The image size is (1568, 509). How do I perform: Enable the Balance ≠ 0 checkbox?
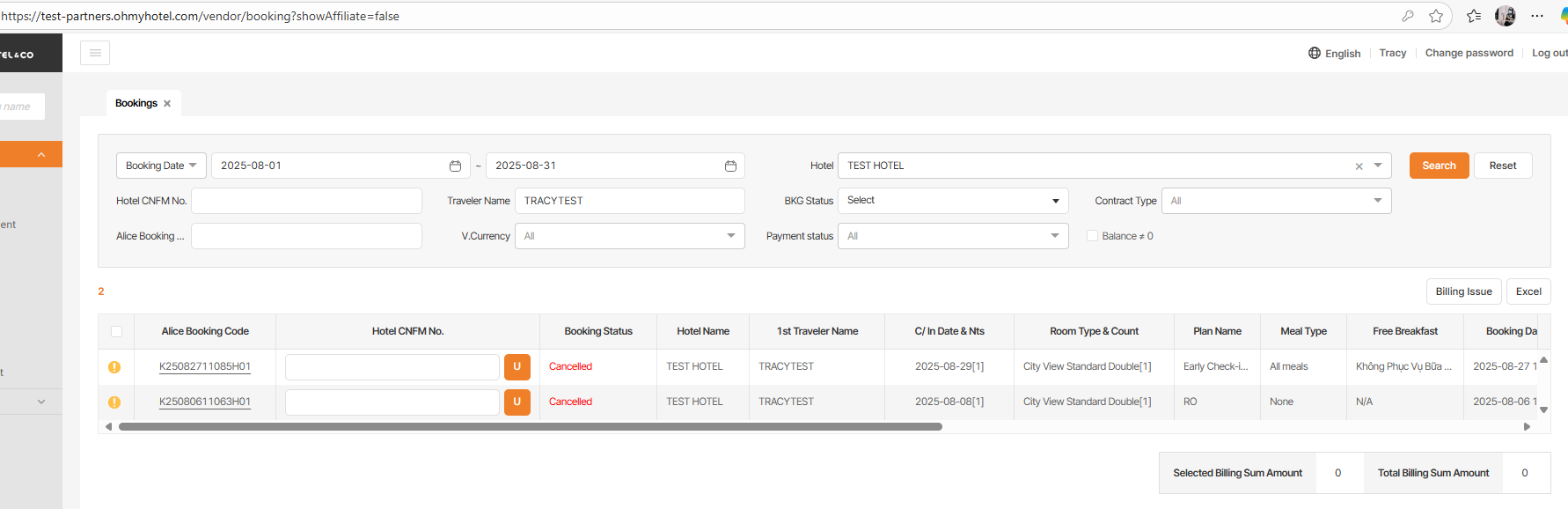click(1092, 236)
